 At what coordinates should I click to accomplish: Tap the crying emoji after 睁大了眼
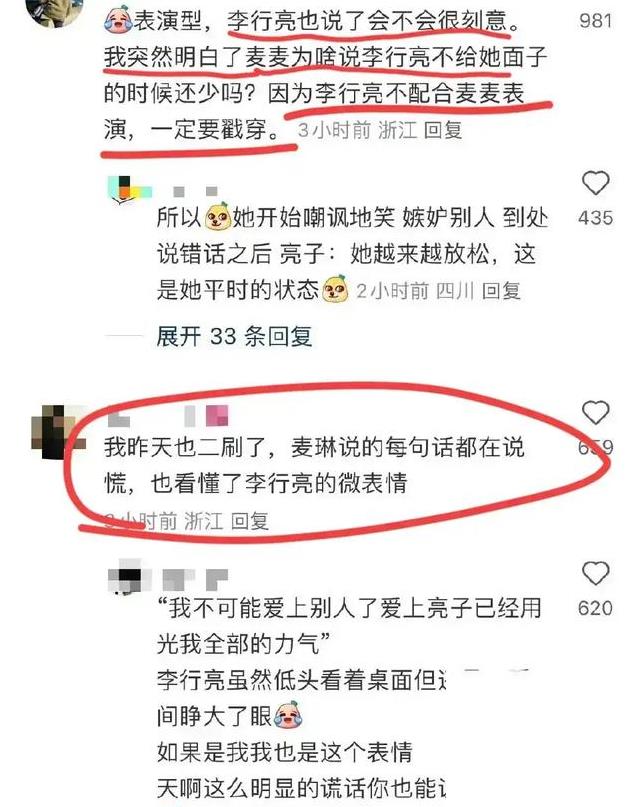288,715
